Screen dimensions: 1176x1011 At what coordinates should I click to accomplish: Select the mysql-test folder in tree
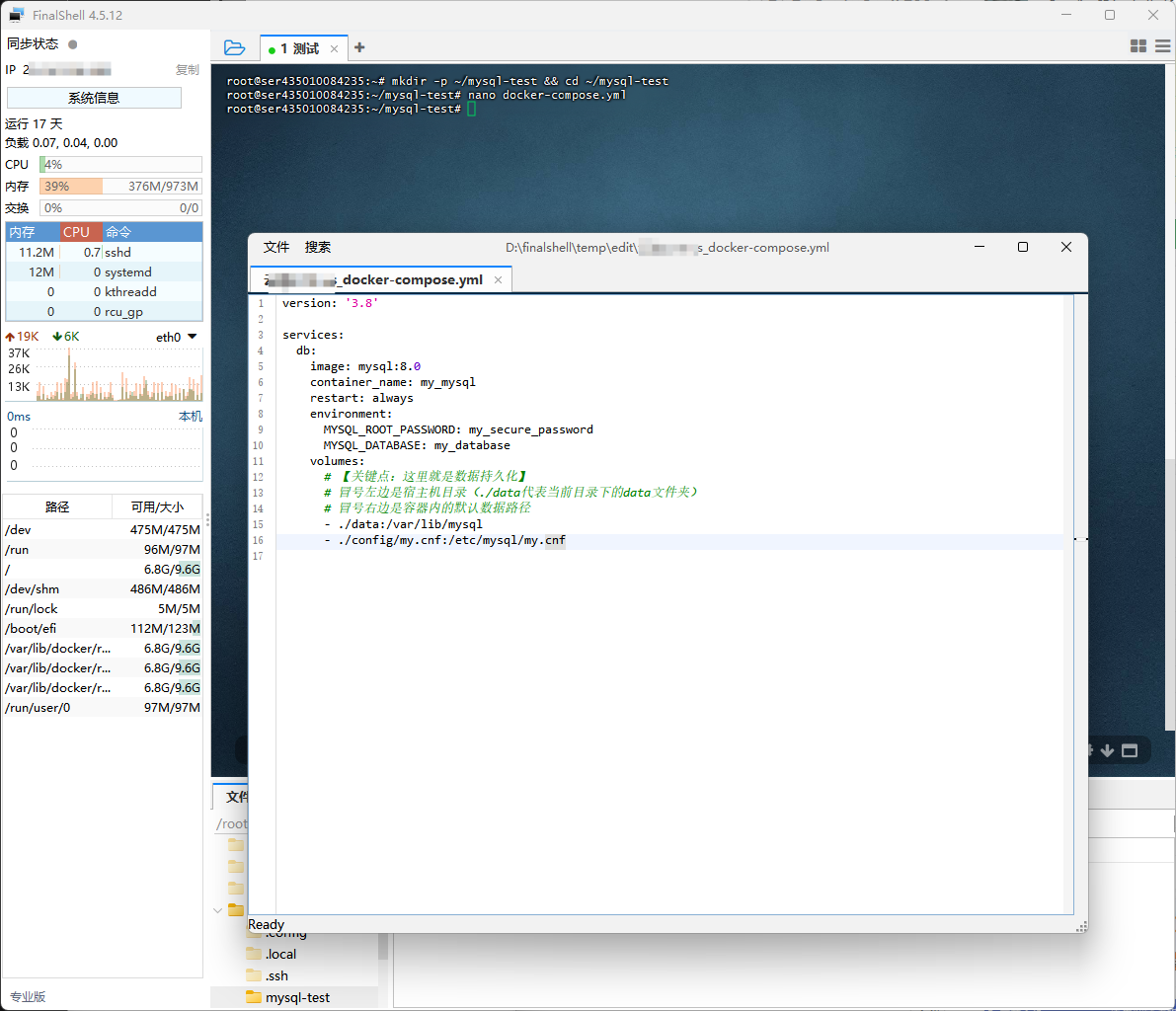click(296, 997)
